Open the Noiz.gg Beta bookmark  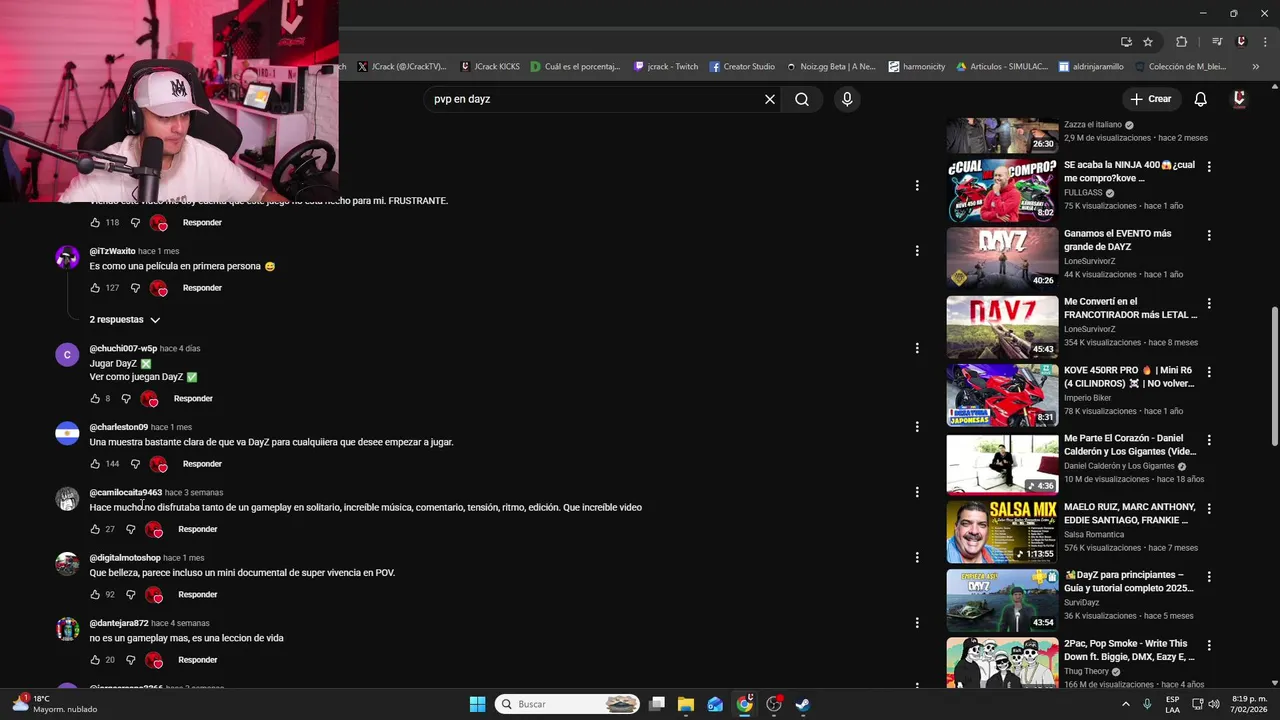point(831,67)
